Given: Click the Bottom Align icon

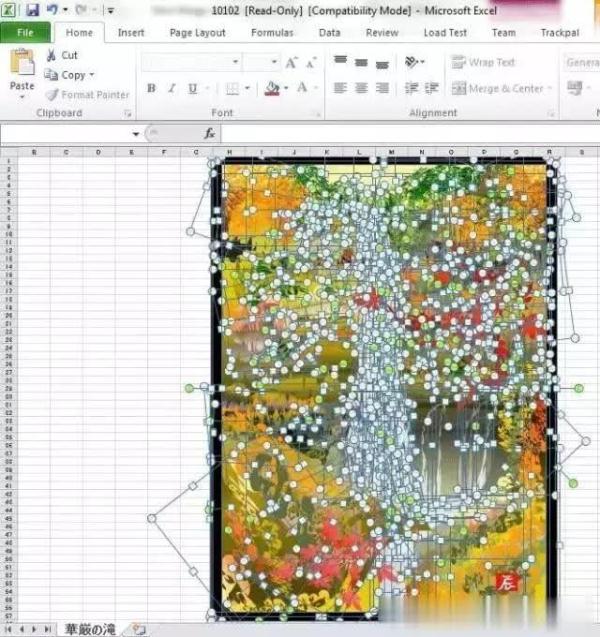Looking at the screenshot, I should (x=382, y=64).
